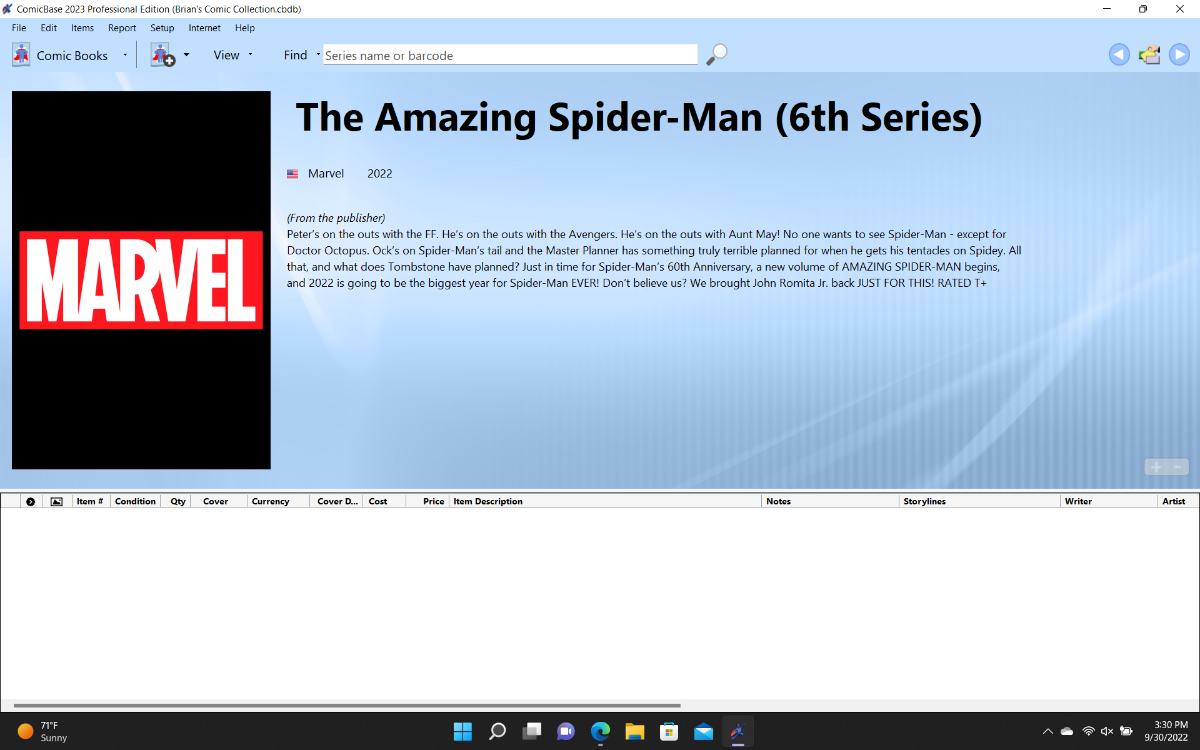Sort by Condition column header
This screenshot has height=750, width=1200.
[x=136, y=501]
